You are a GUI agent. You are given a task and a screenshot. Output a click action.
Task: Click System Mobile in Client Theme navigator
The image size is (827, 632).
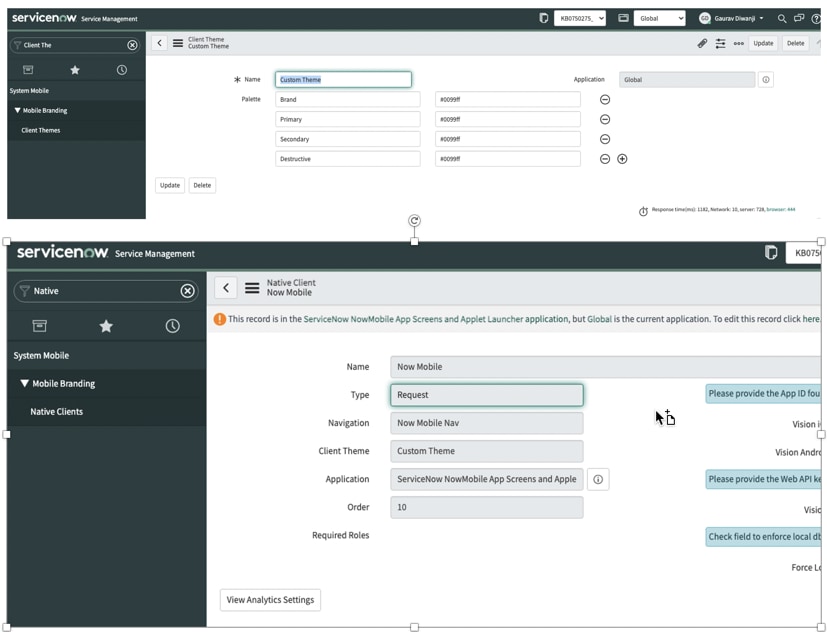tap(29, 91)
